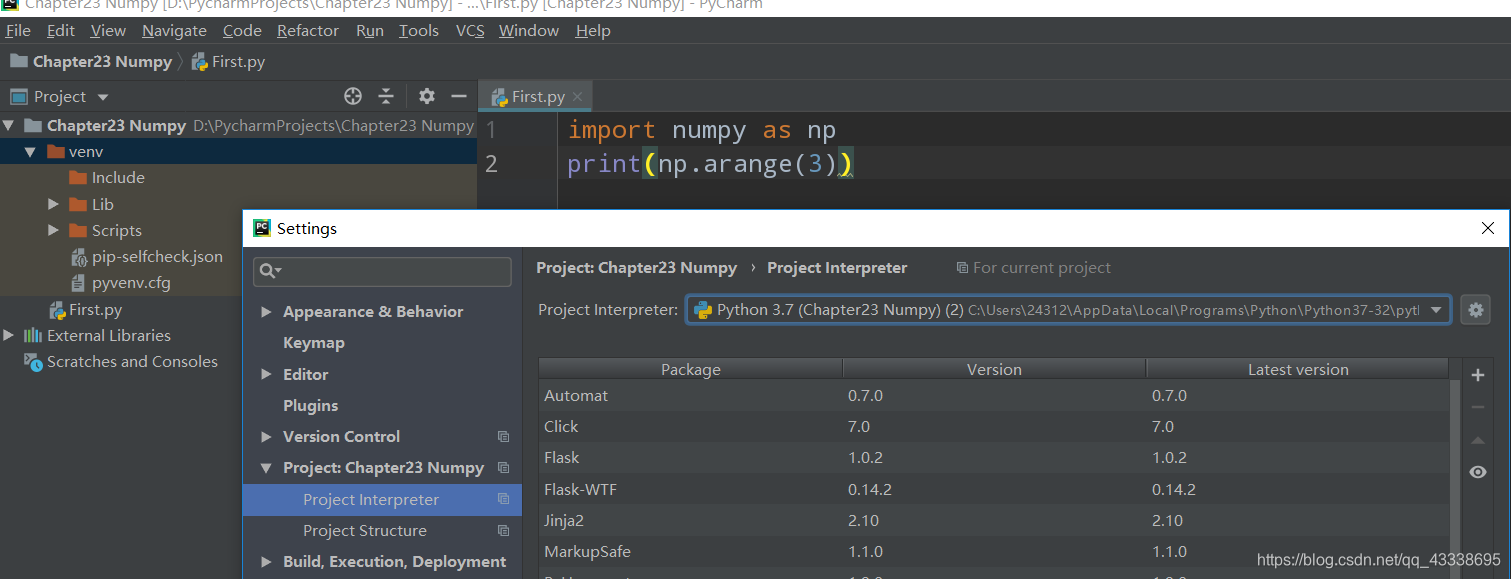Screen dimensions: 1511x579
Task: Toggle show early releases eye icon
Action: (x=1478, y=472)
